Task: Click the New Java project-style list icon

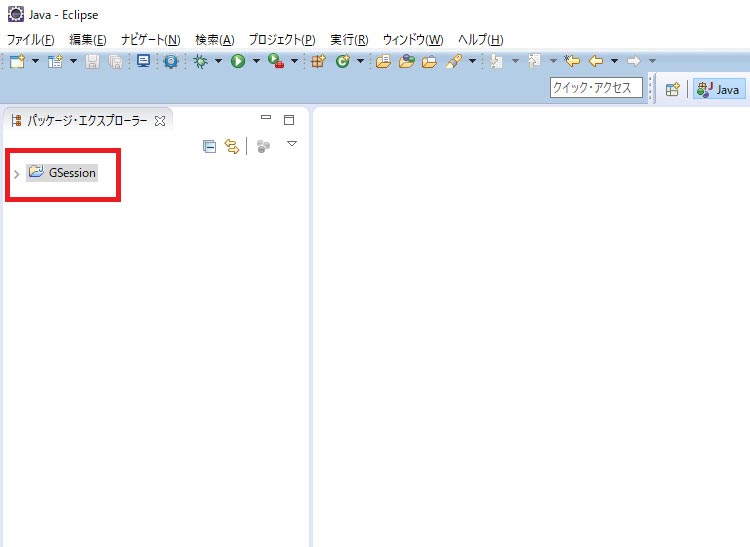Action: [55, 61]
